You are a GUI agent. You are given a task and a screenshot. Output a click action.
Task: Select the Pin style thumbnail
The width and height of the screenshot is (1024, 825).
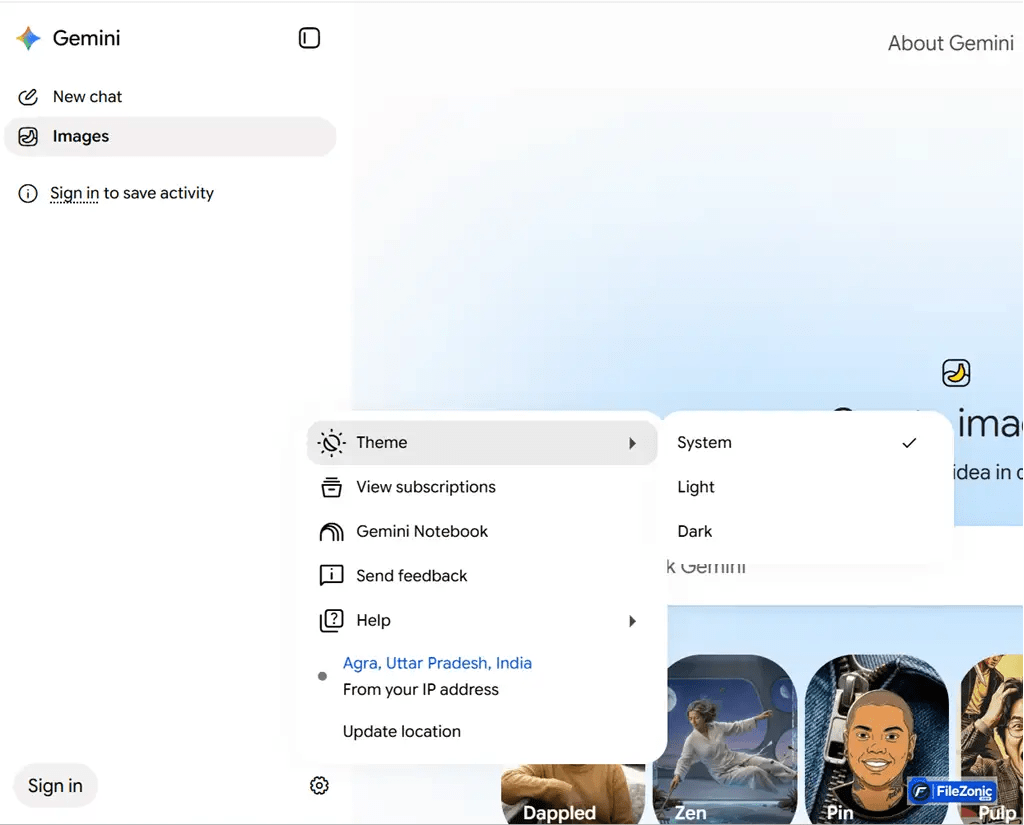click(876, 739)
